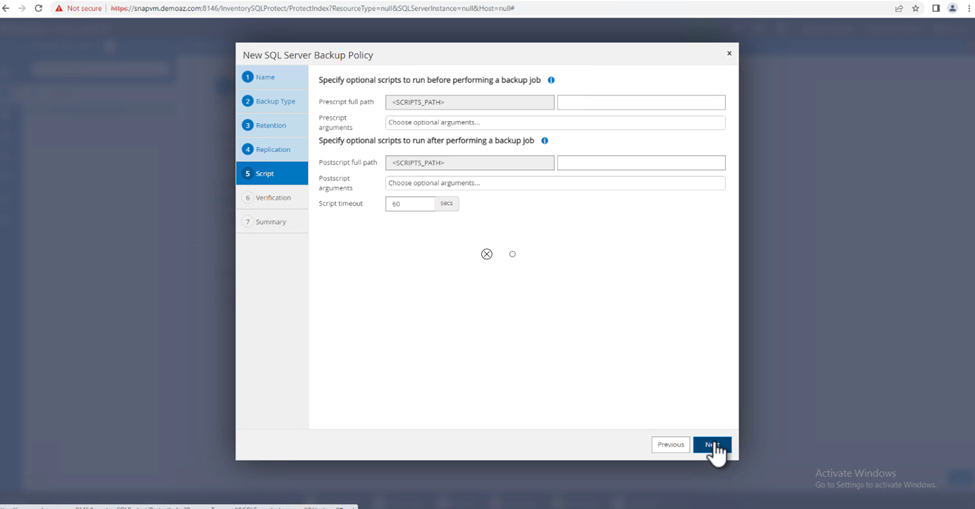The height and width of the screenshot is (509, 975).
Task: Click the Postscript SCRIPTS_PATH field
Action: (469, 163)
